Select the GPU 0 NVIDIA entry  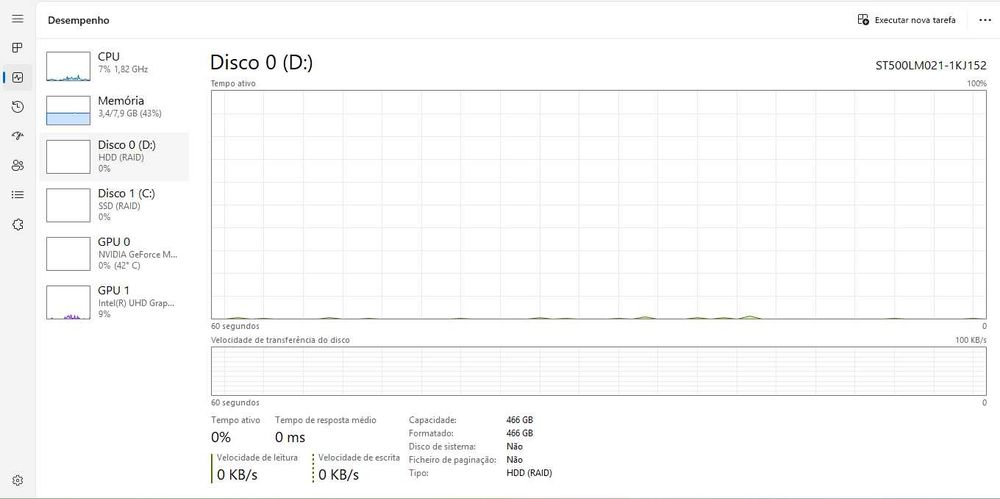[x=114, y=253]
